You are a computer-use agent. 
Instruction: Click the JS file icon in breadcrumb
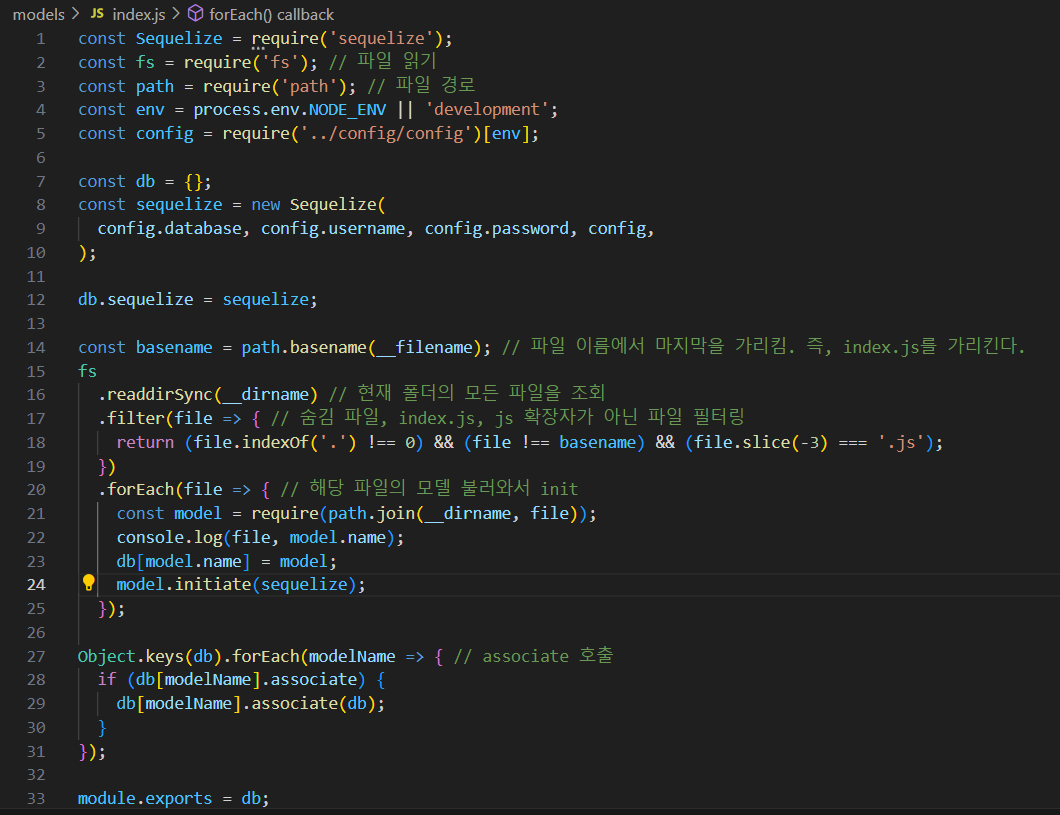[97, 14]
